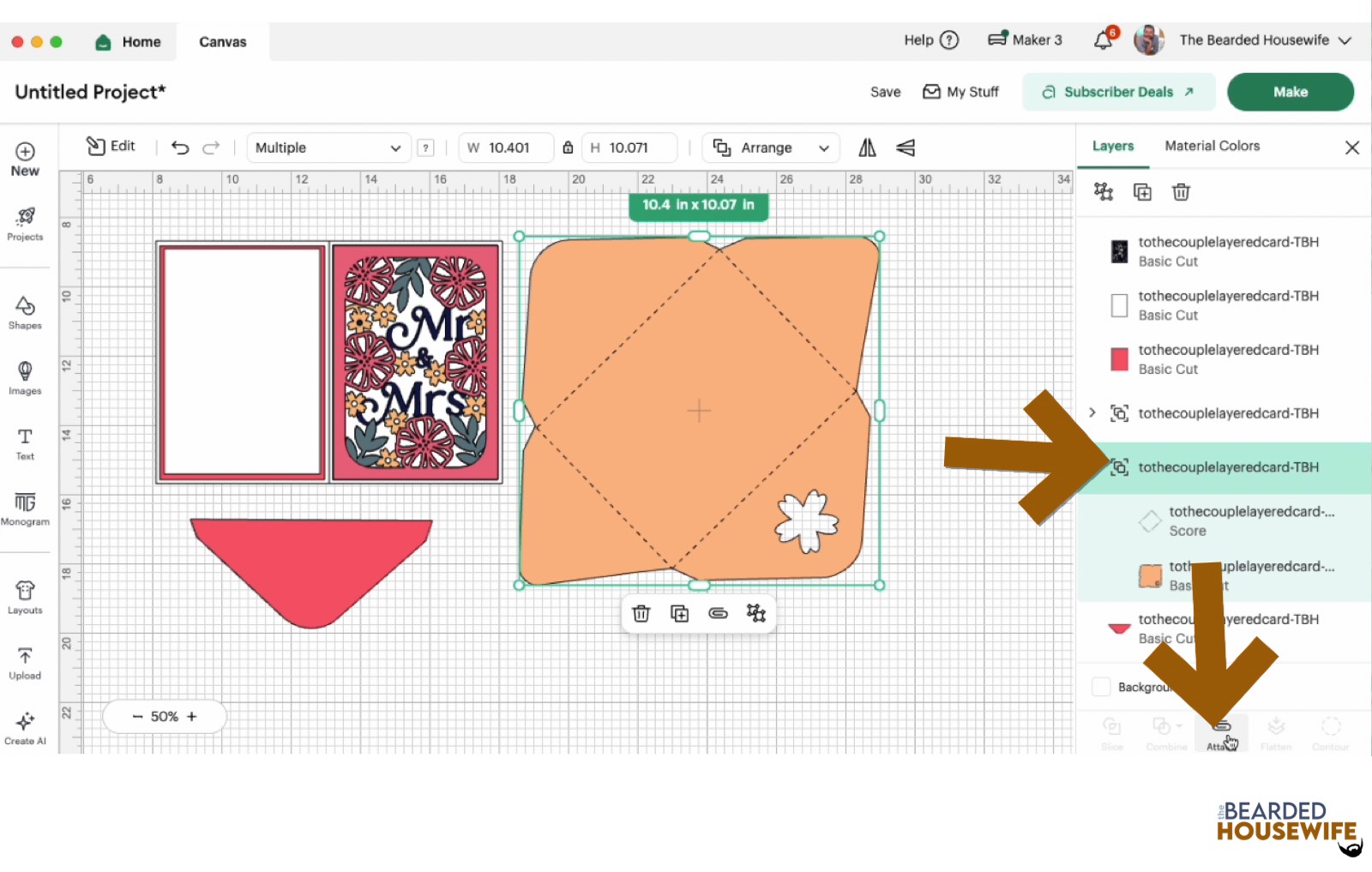Click the notifications bell
The width and height of the screenshot is (1372, 872).
[x=1104, y=40]
